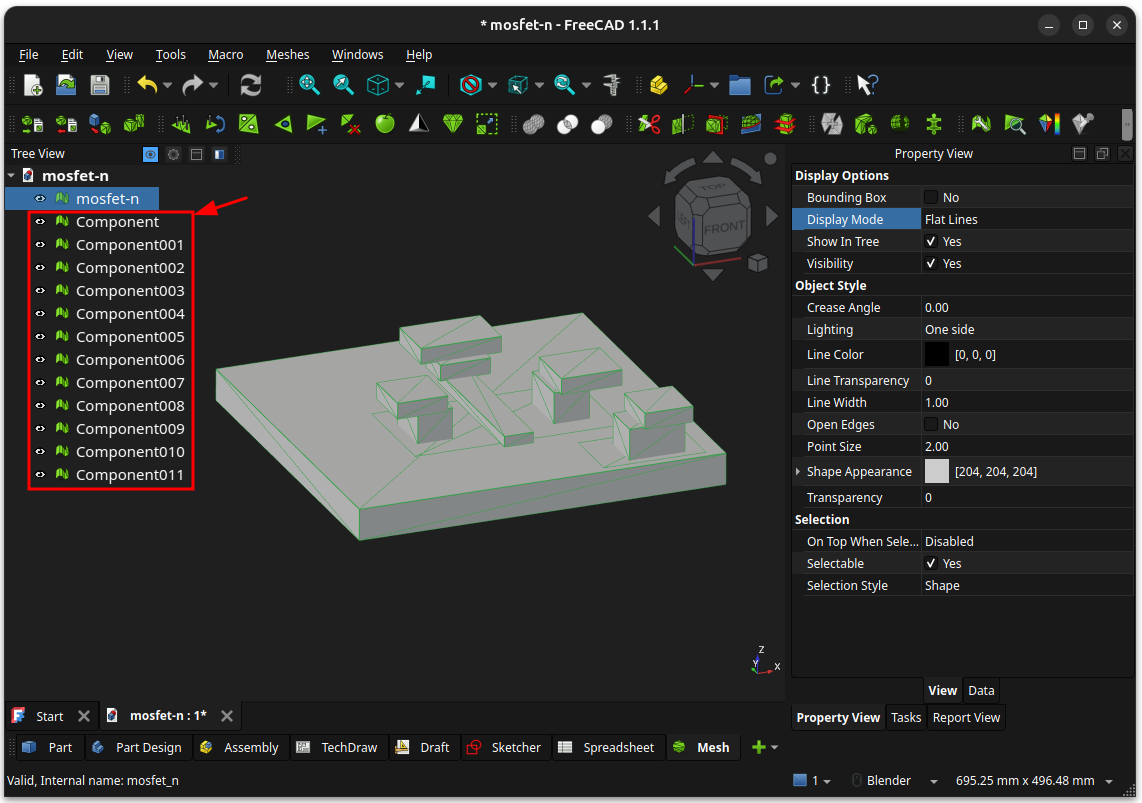Click the Measure caliper icon
Screen dimensions: 1142x803
[612, 85]
